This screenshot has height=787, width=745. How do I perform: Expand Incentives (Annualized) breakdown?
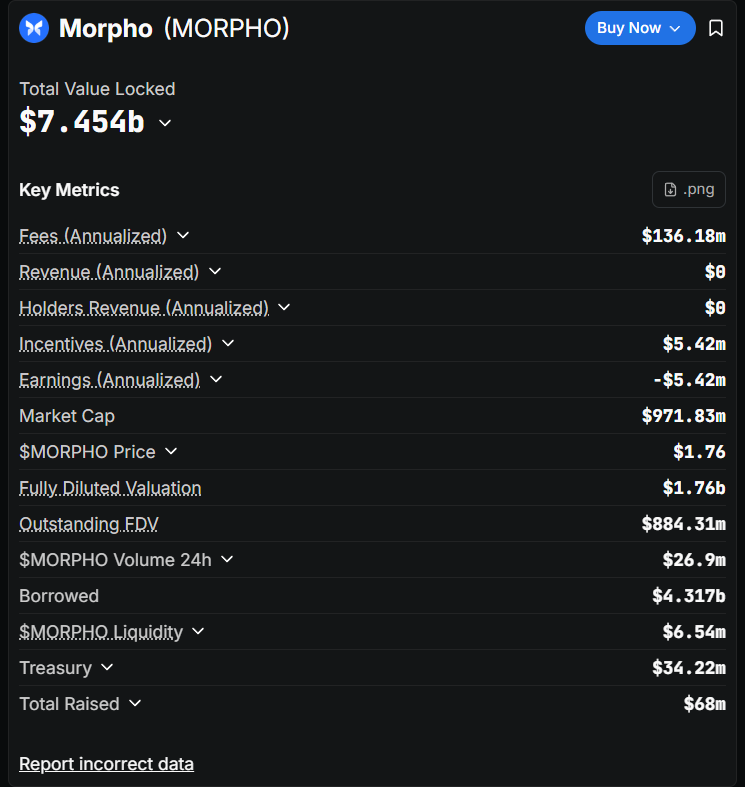pos(228,344)
